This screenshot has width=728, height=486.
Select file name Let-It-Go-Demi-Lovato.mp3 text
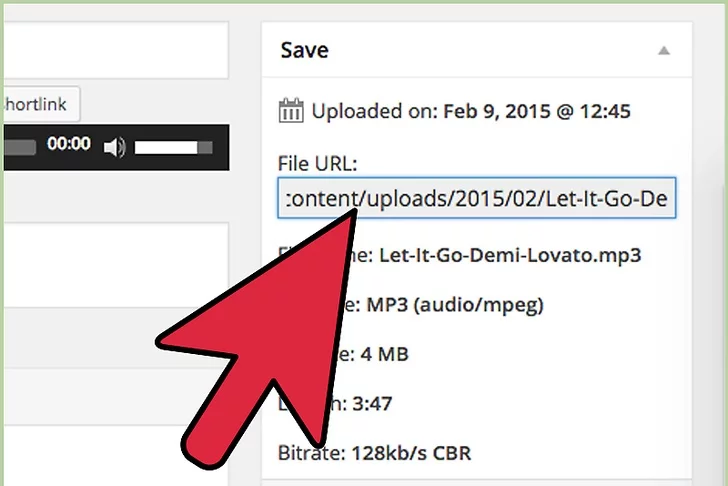(508, 255)
